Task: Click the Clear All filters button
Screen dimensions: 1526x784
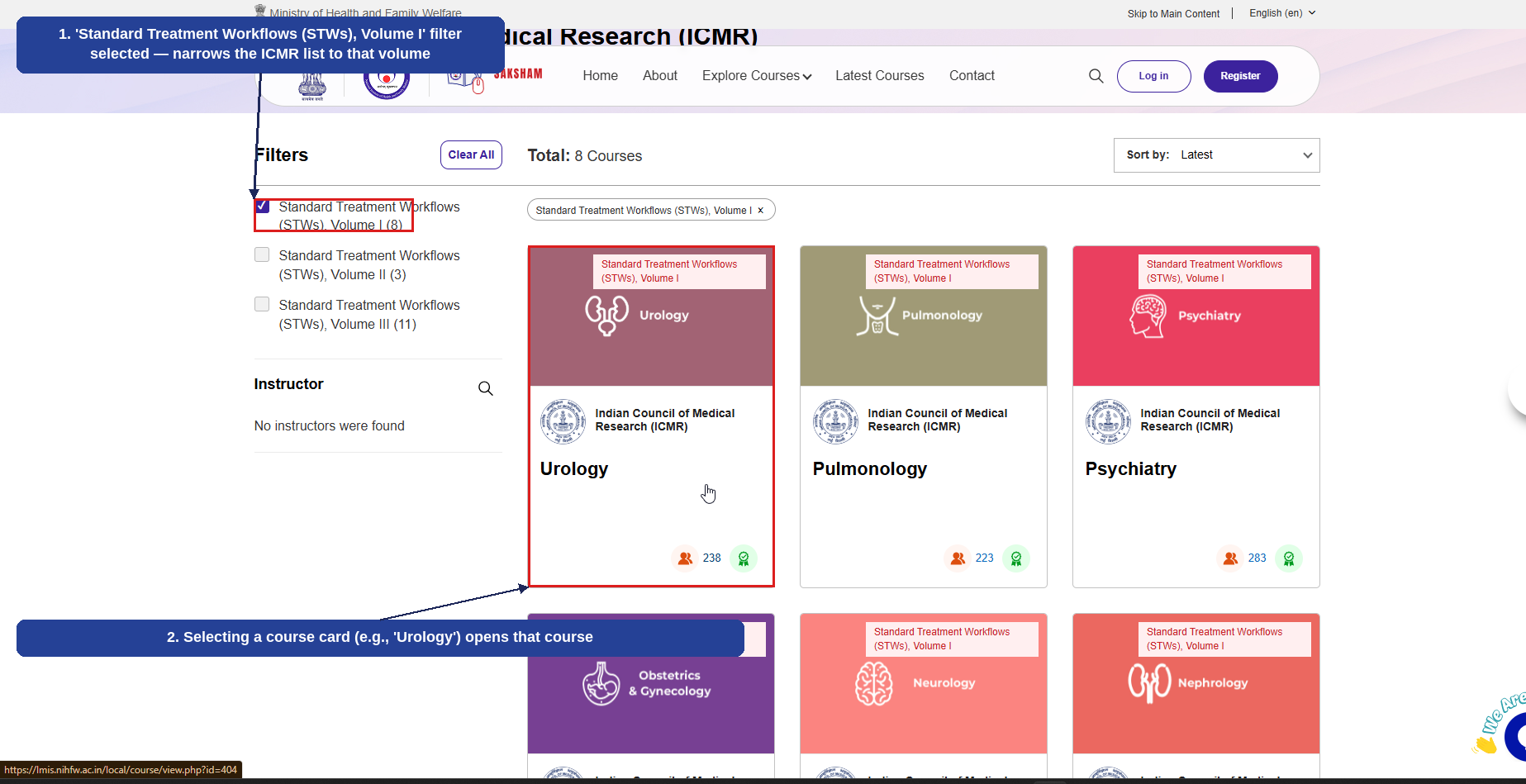Action: point(471,154)
